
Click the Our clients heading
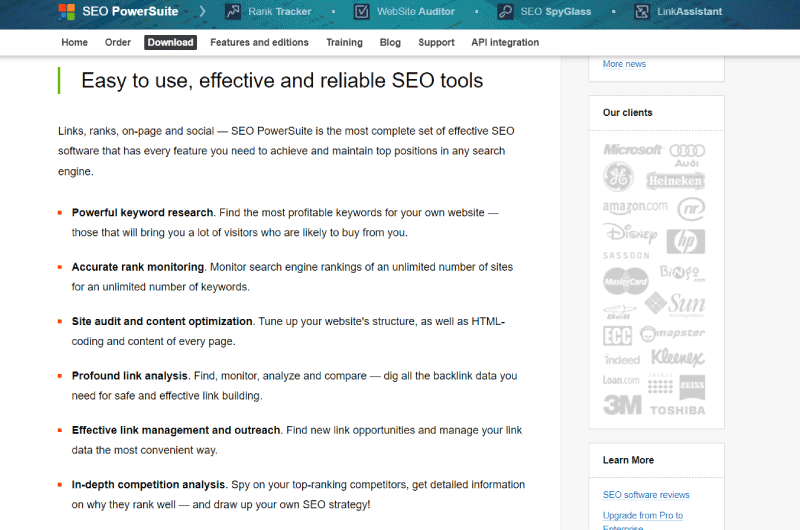[628, 113]
